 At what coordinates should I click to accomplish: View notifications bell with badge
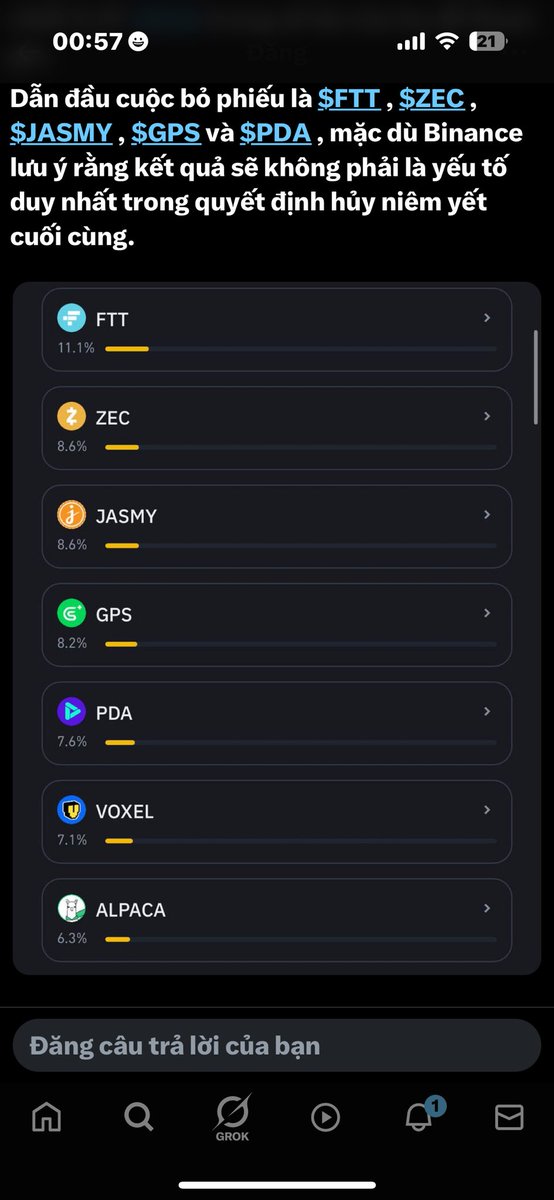click(x=420, y=1115)
